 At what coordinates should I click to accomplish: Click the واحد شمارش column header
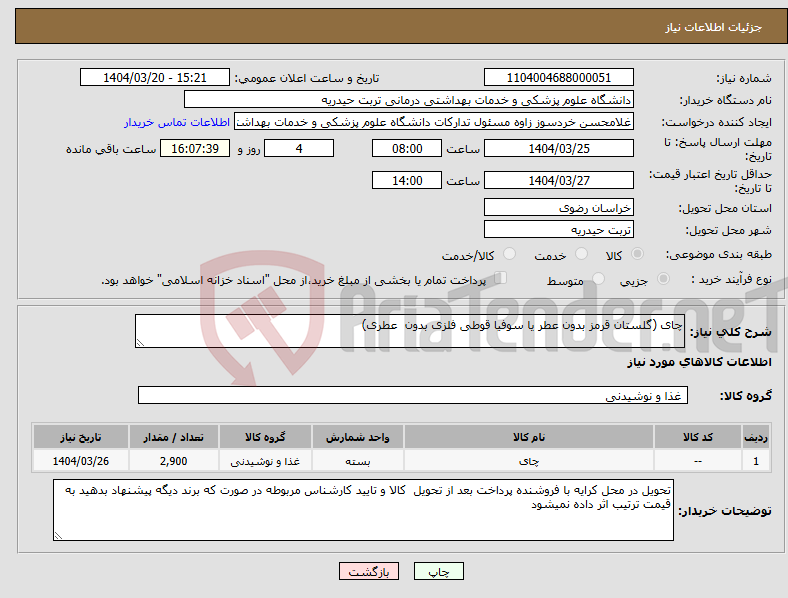click(x=357, y=437)
